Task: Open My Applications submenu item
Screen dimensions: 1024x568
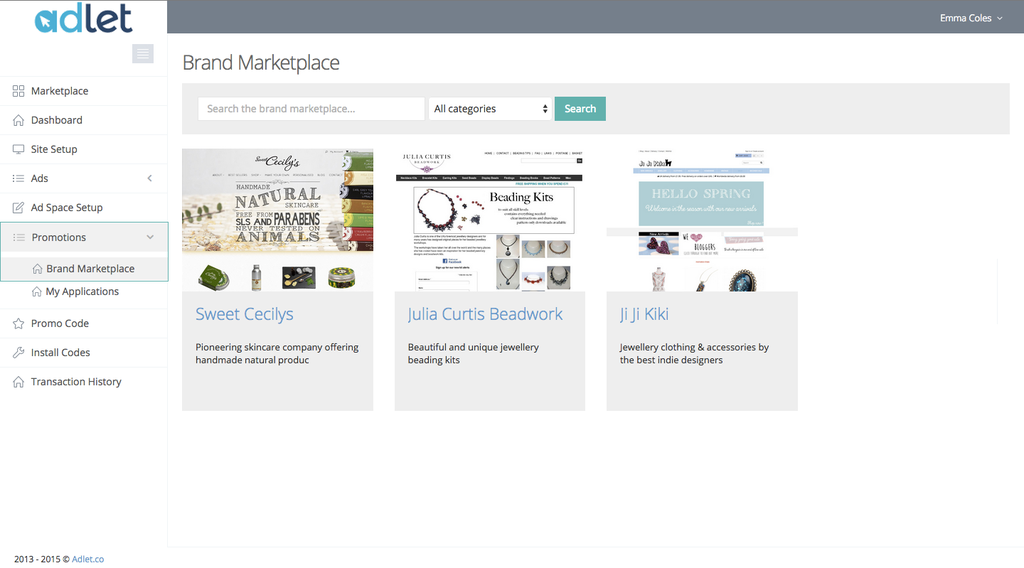Action: pos(84,291)
